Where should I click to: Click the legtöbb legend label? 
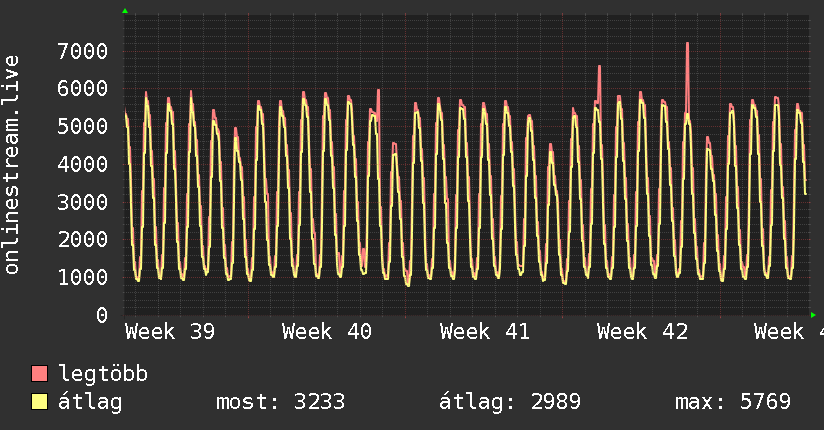pyautogui.click(x=103, y=373)
